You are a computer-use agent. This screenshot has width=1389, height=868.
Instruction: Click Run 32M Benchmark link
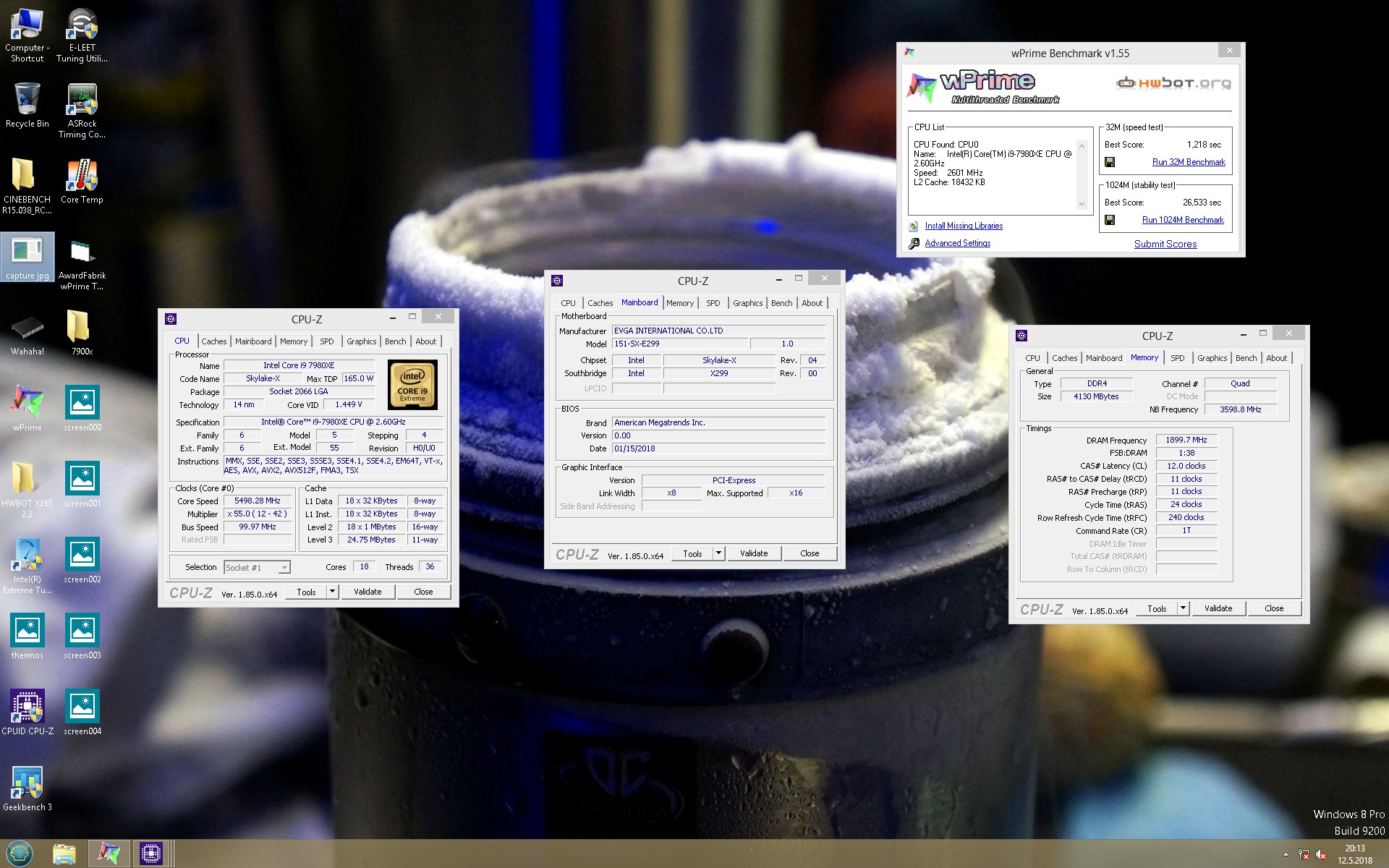pos(1189,162)
